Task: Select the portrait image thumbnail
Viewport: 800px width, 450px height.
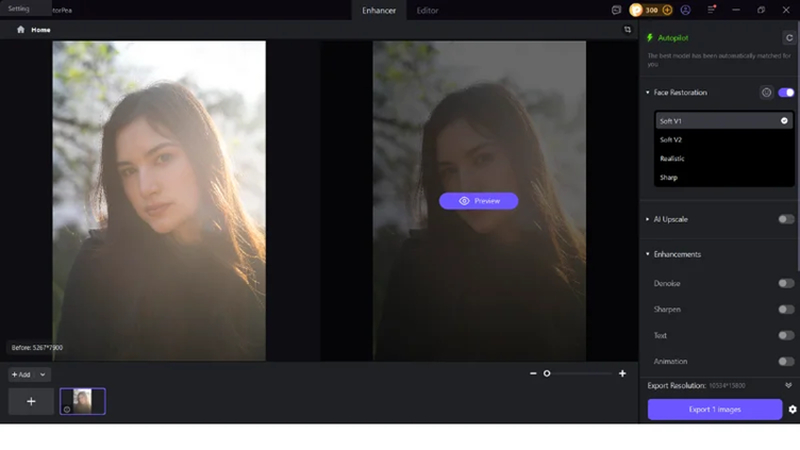Action: point(83,401)
